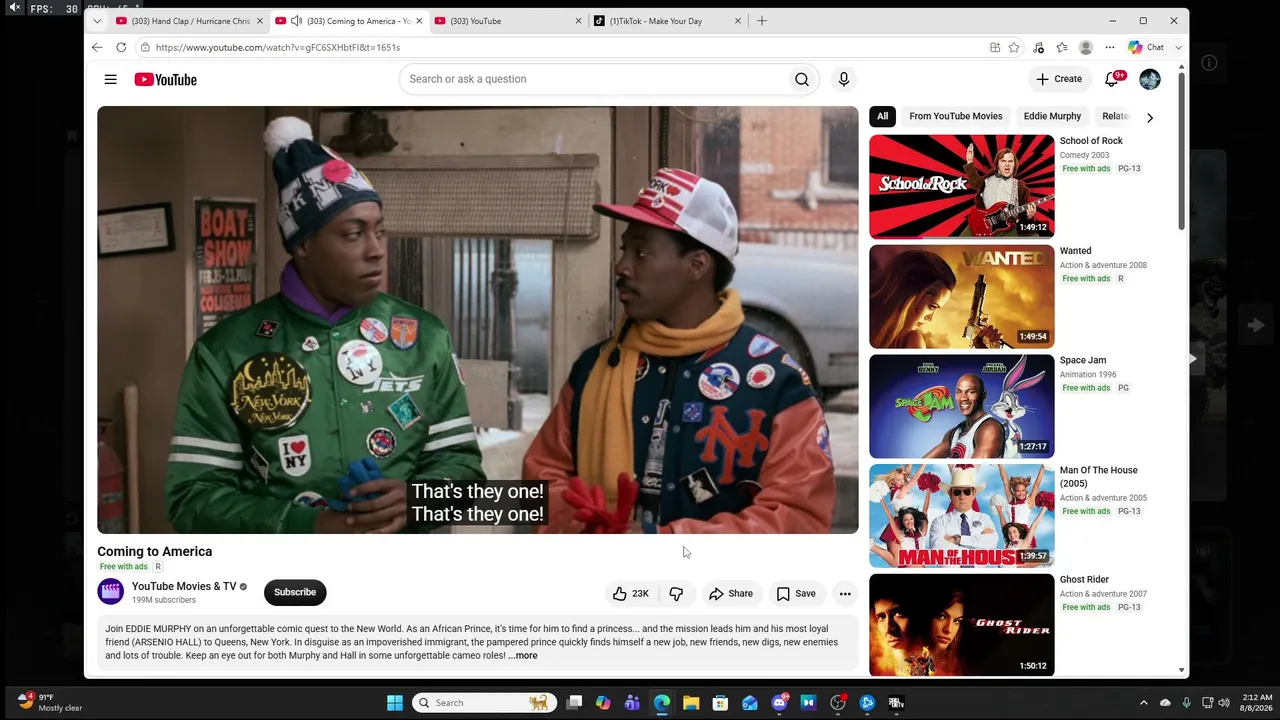The width and height of the screenshot is (1280, 720).
Task: Reload the page with refresh icon
Action: pos(121,47)
